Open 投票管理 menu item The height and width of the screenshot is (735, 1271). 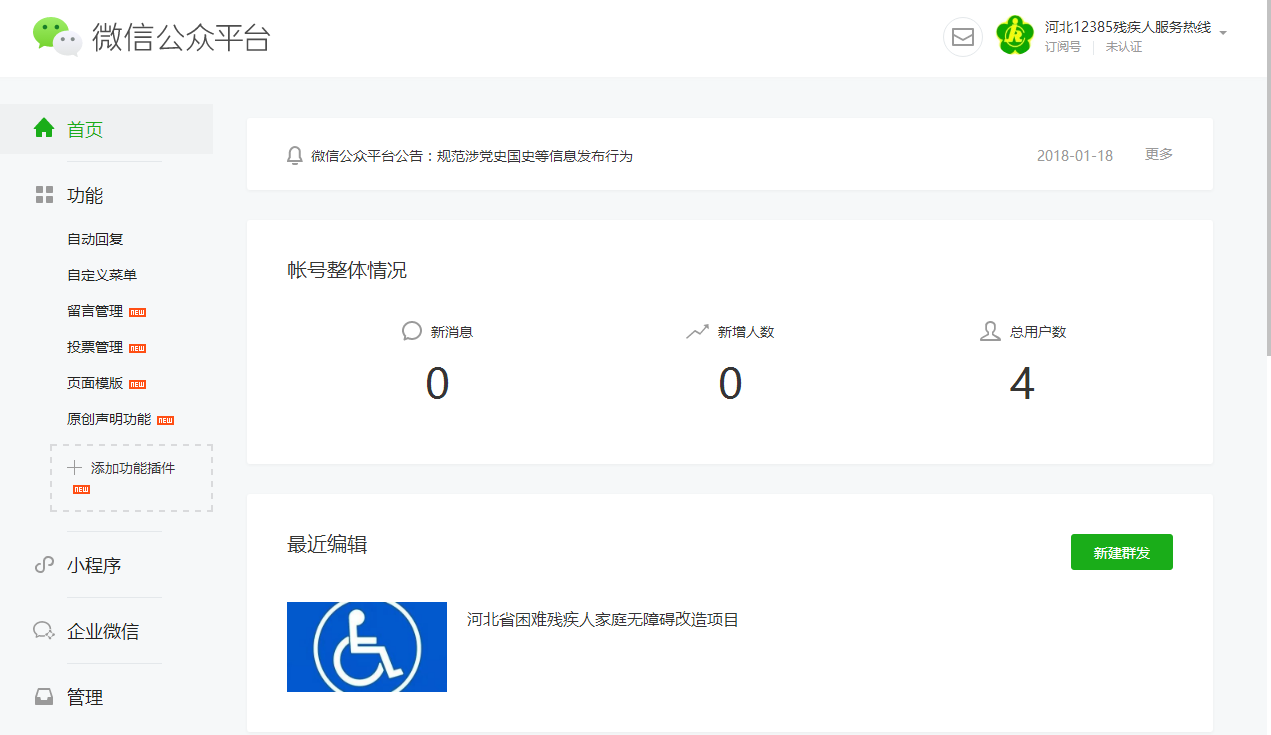95,347
